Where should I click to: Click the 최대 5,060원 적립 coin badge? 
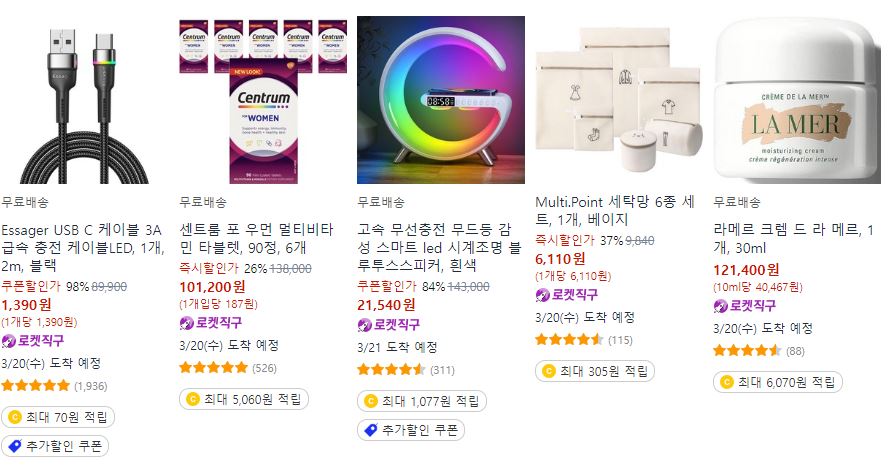pyautogui.click(x=244, y=399)
